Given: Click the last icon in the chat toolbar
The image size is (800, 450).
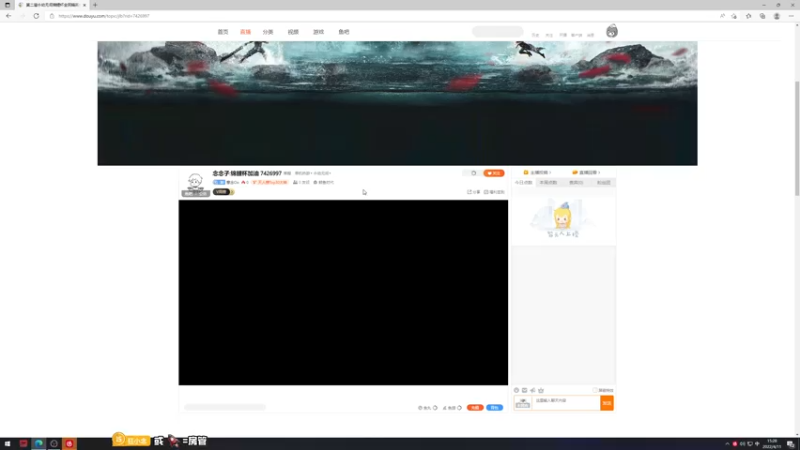Looking at the screenshot, I should (541, 390).
